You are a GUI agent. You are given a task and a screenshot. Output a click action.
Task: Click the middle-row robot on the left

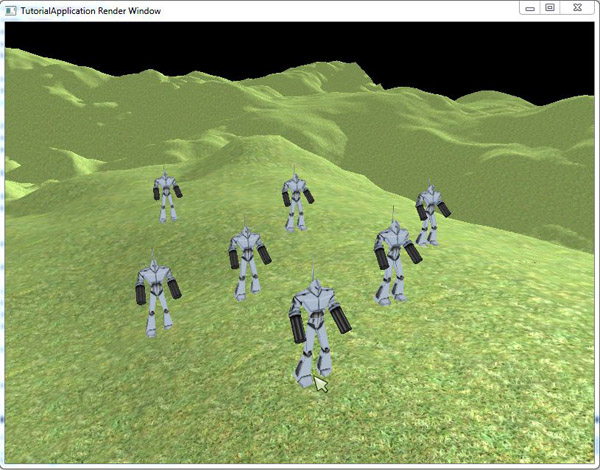click(x=246, y=260)
